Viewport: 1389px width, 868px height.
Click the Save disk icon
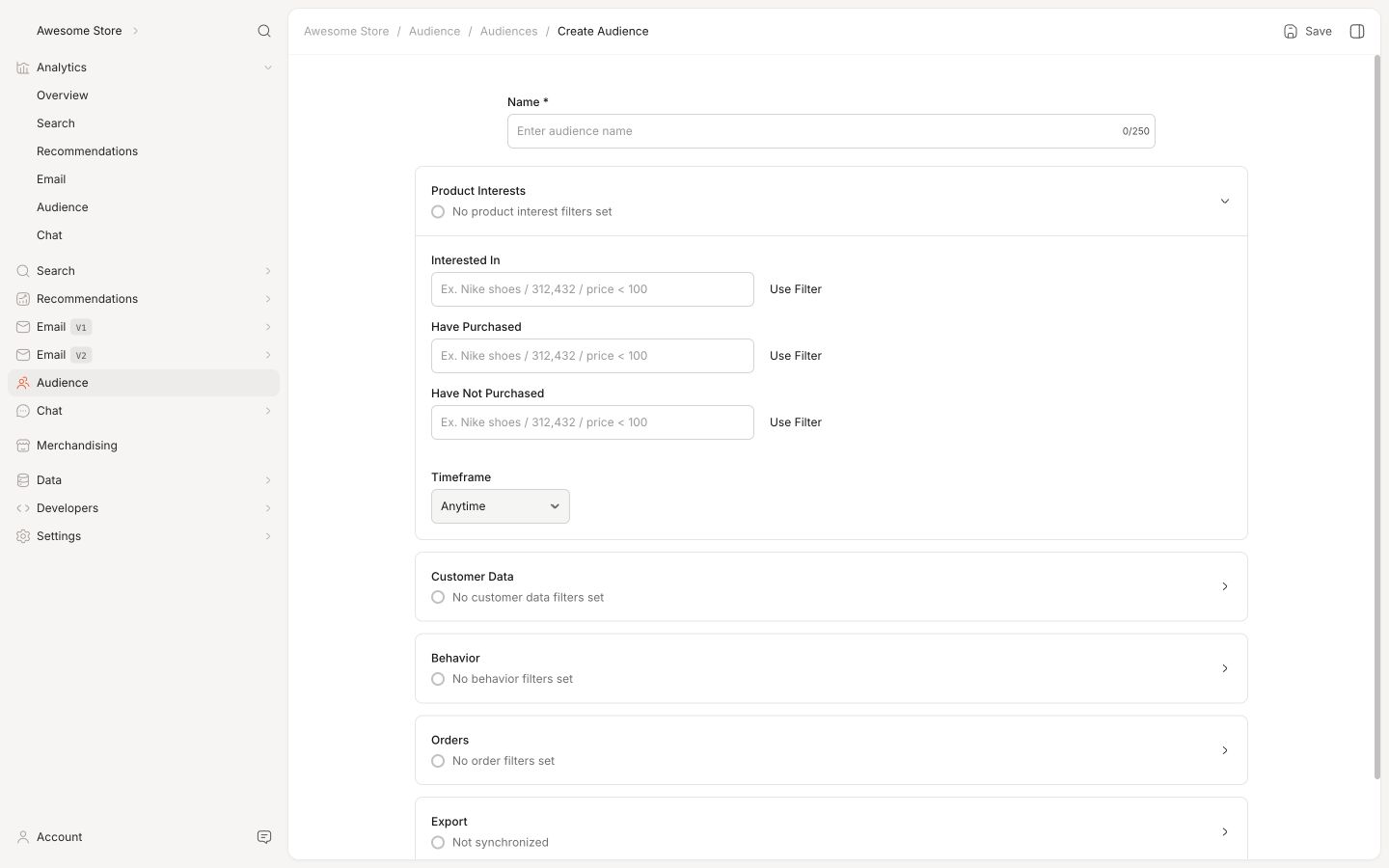click(1291, 31)
